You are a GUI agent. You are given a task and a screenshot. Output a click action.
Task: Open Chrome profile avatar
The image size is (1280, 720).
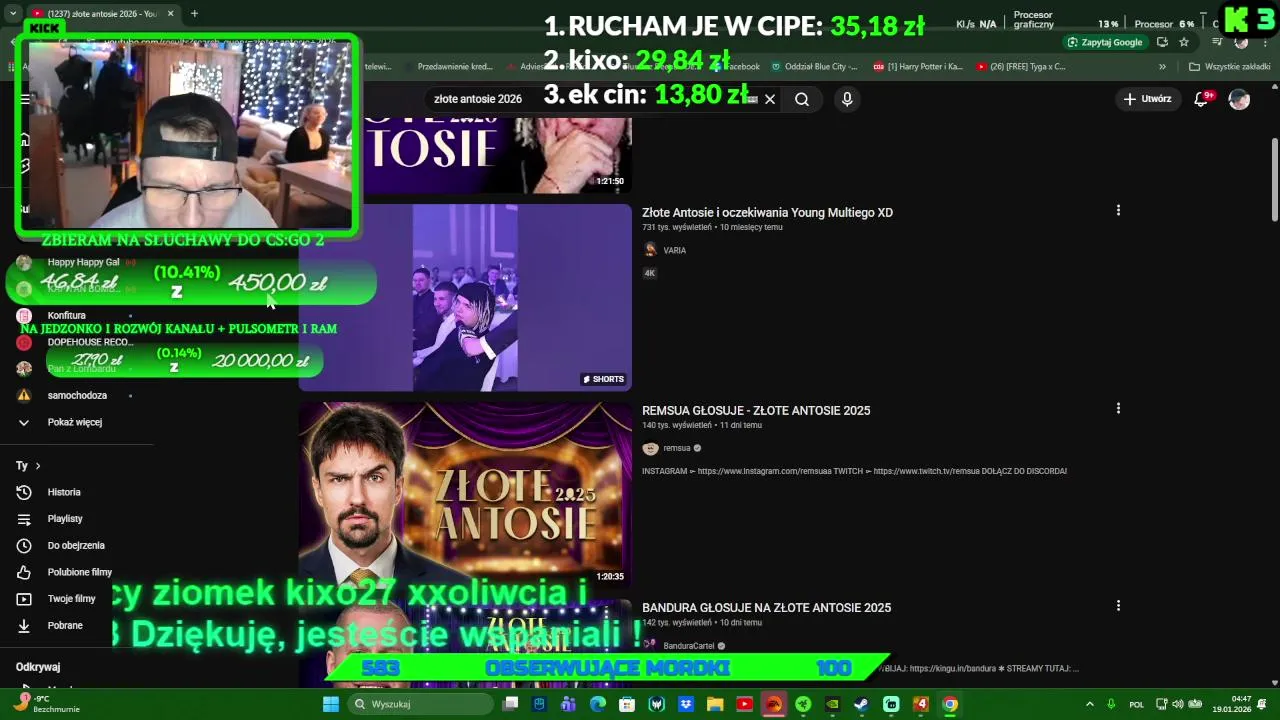(1241, 42)
